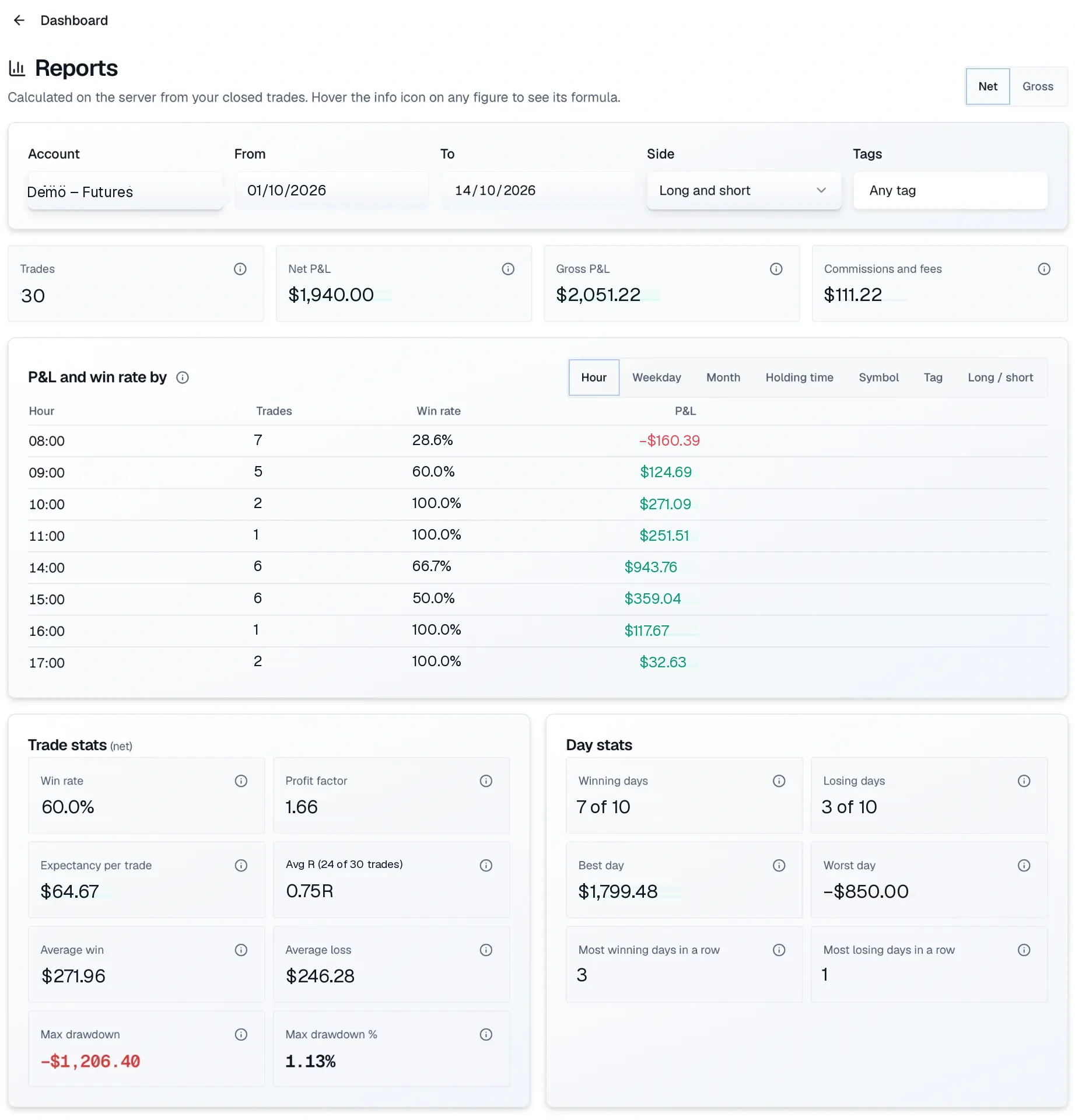Click the Average loss info icon
Image resolution: width=1075 pixels, height=1120 pixels.
[x=486, y=950]
